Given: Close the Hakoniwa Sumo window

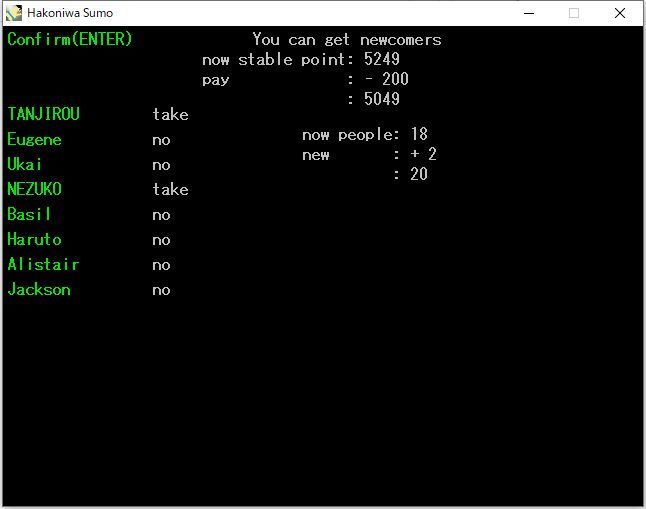Looking at the screenshot, I should click(x=620, y=13).
